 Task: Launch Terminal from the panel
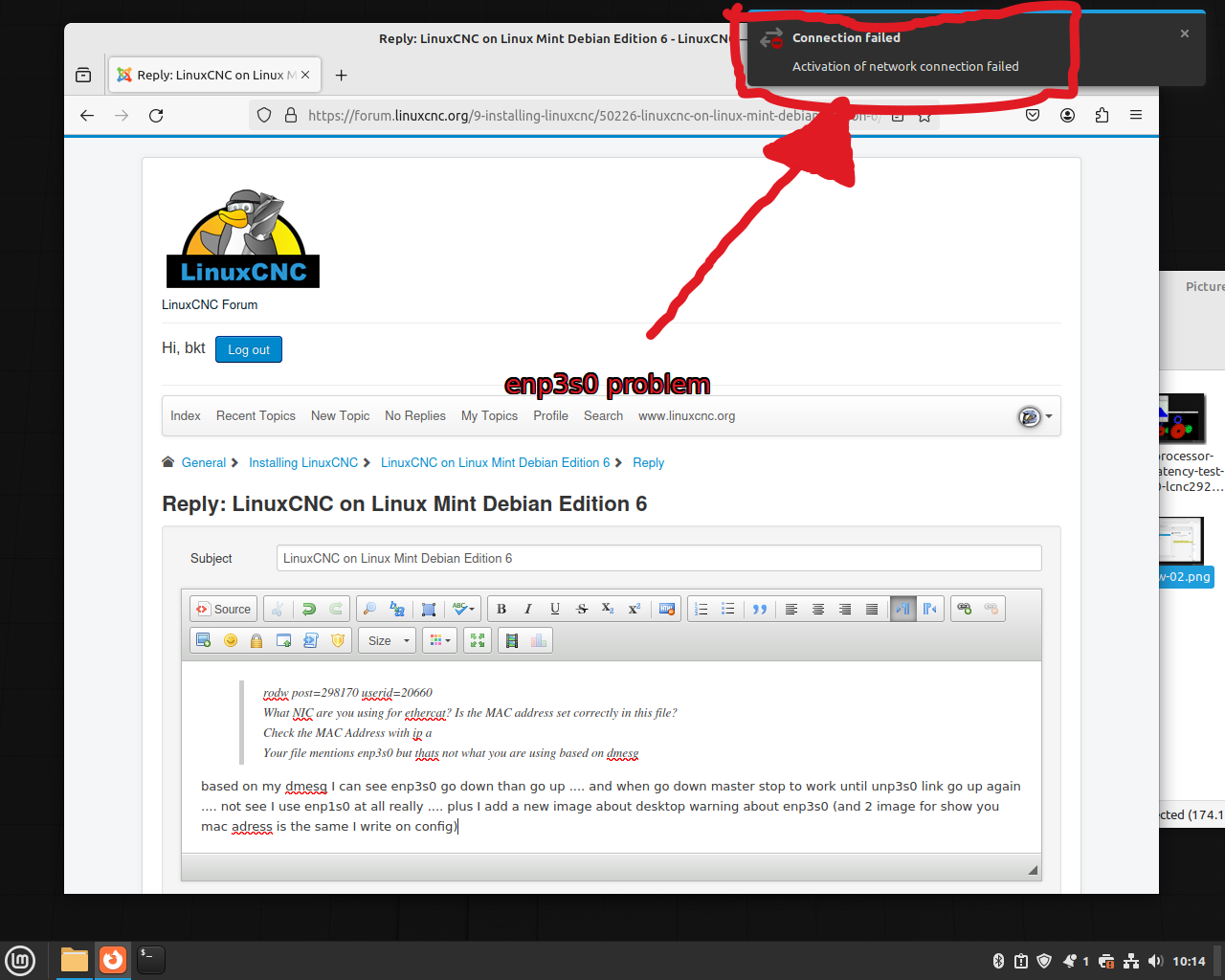tap(150, 960)
